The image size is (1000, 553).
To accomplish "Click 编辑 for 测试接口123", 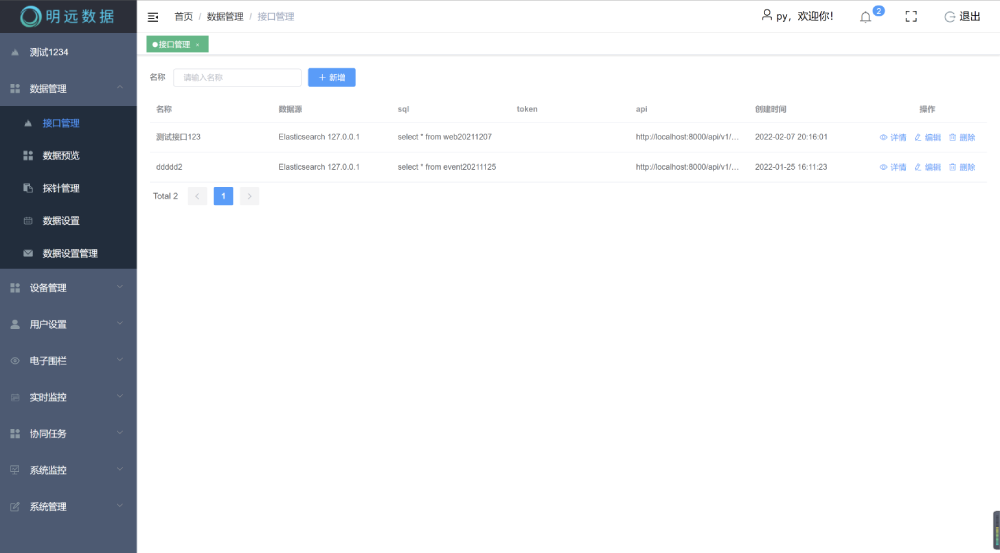I will pos(927,137).
